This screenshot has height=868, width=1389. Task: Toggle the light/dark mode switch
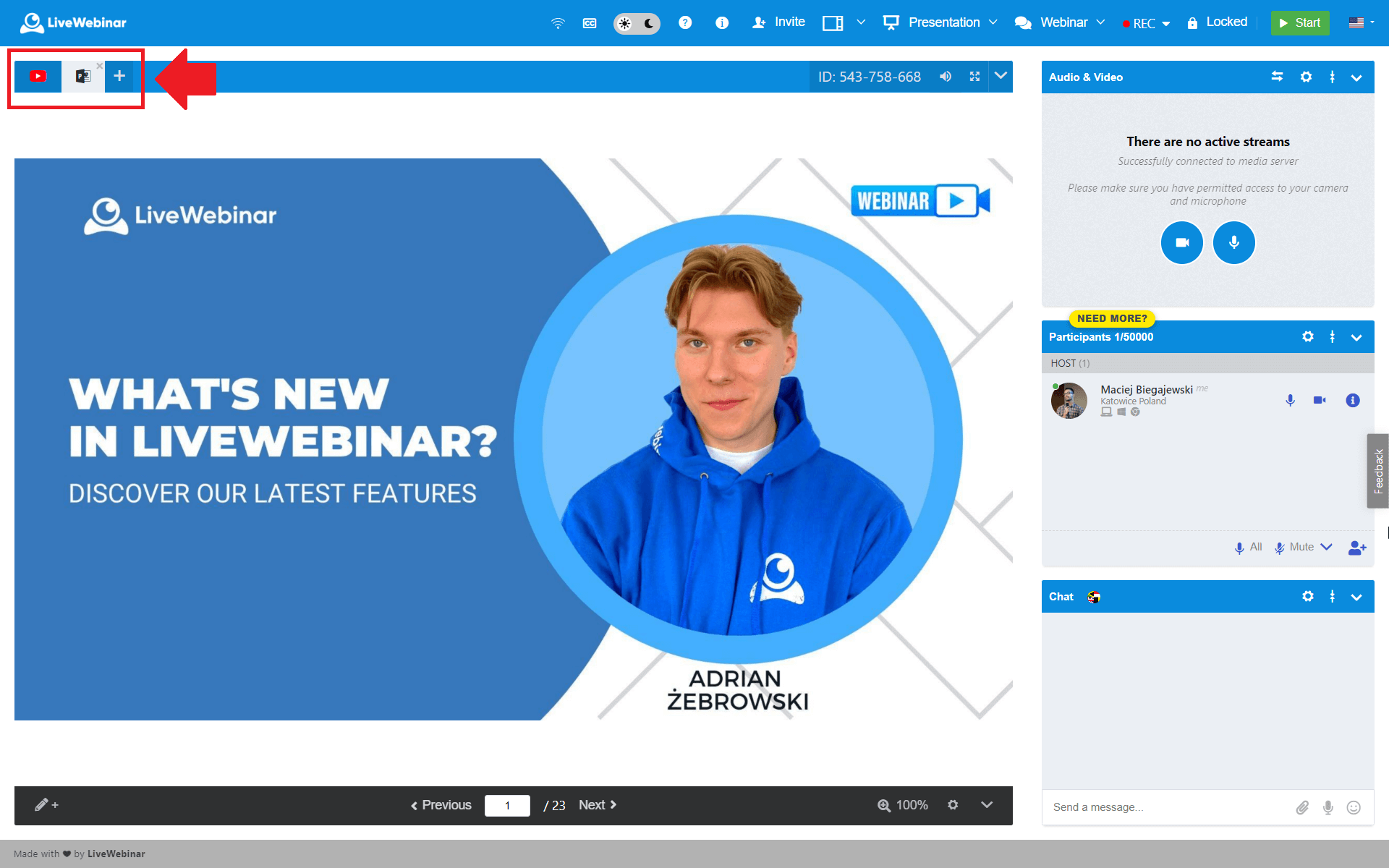[637, 23]
